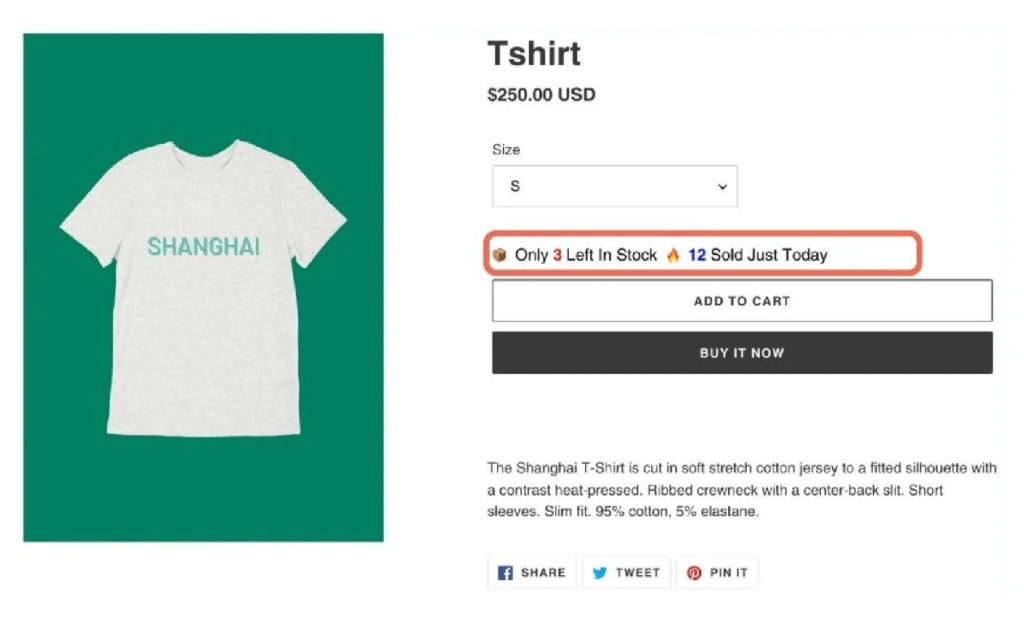Click the highlighted scarcity banner box

(703, 255)
